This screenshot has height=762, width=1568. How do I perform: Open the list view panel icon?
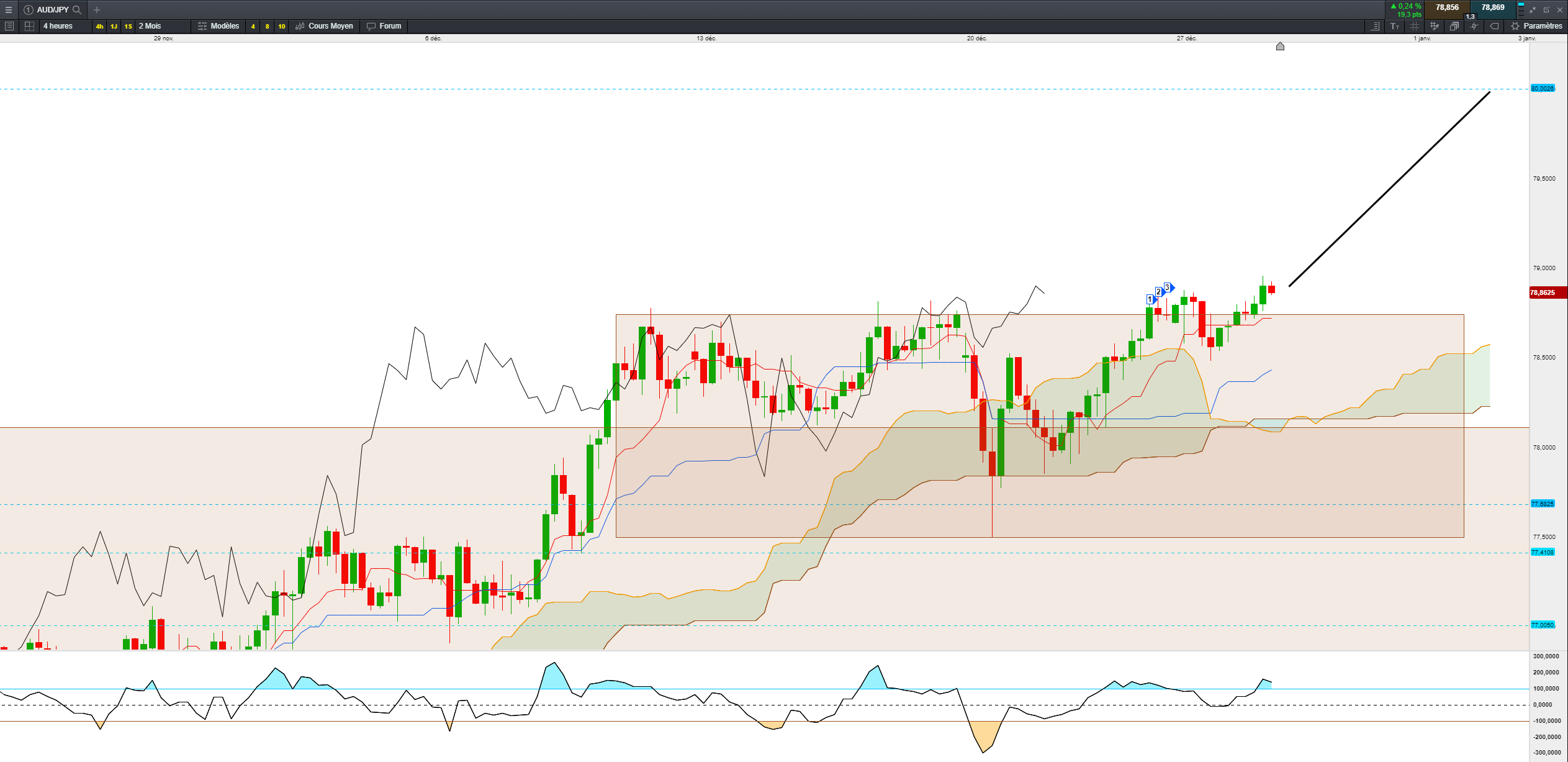pyautogui.click(x=9, y=26)
